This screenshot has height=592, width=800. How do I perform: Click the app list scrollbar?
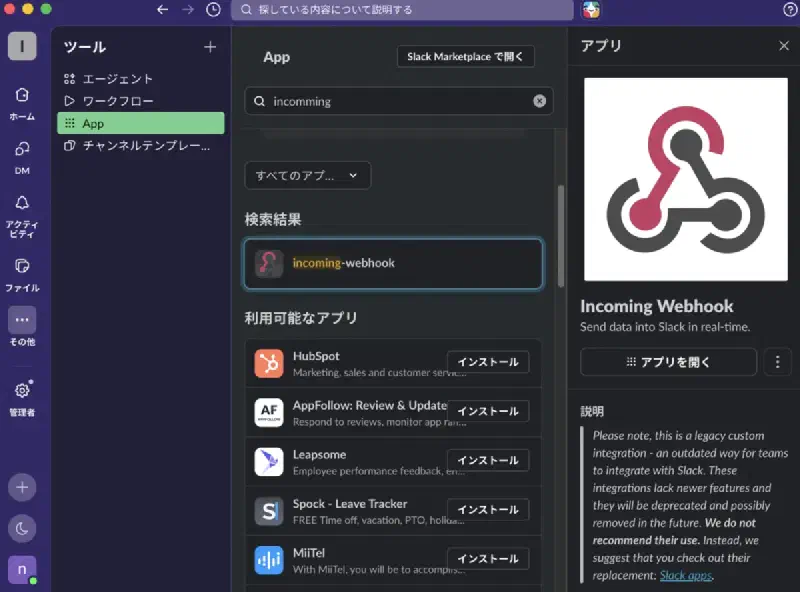coord(561,236)
